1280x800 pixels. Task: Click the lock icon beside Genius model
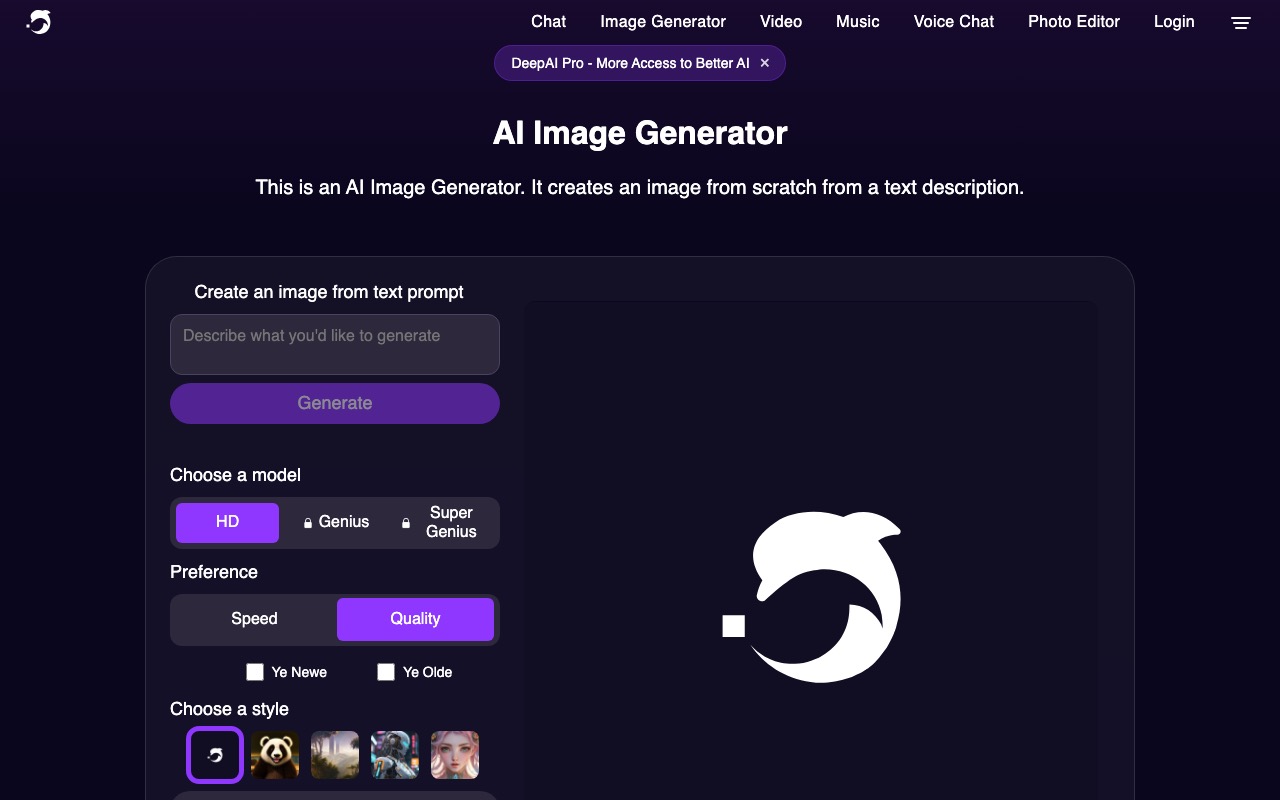click(x=307, y=522)
